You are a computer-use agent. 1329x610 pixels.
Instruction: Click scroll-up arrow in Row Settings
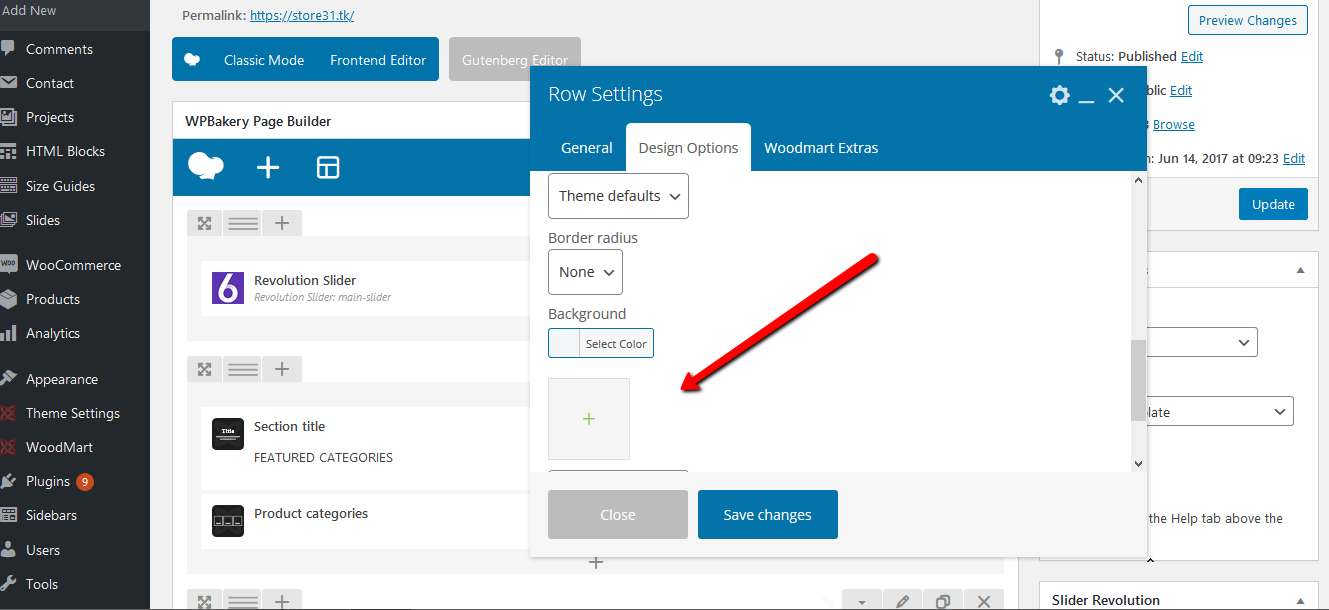[x=1138, y=180]
